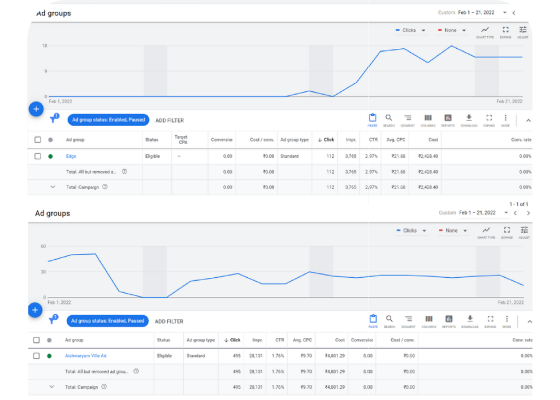Click green status dot for Edge ad group

50,156
